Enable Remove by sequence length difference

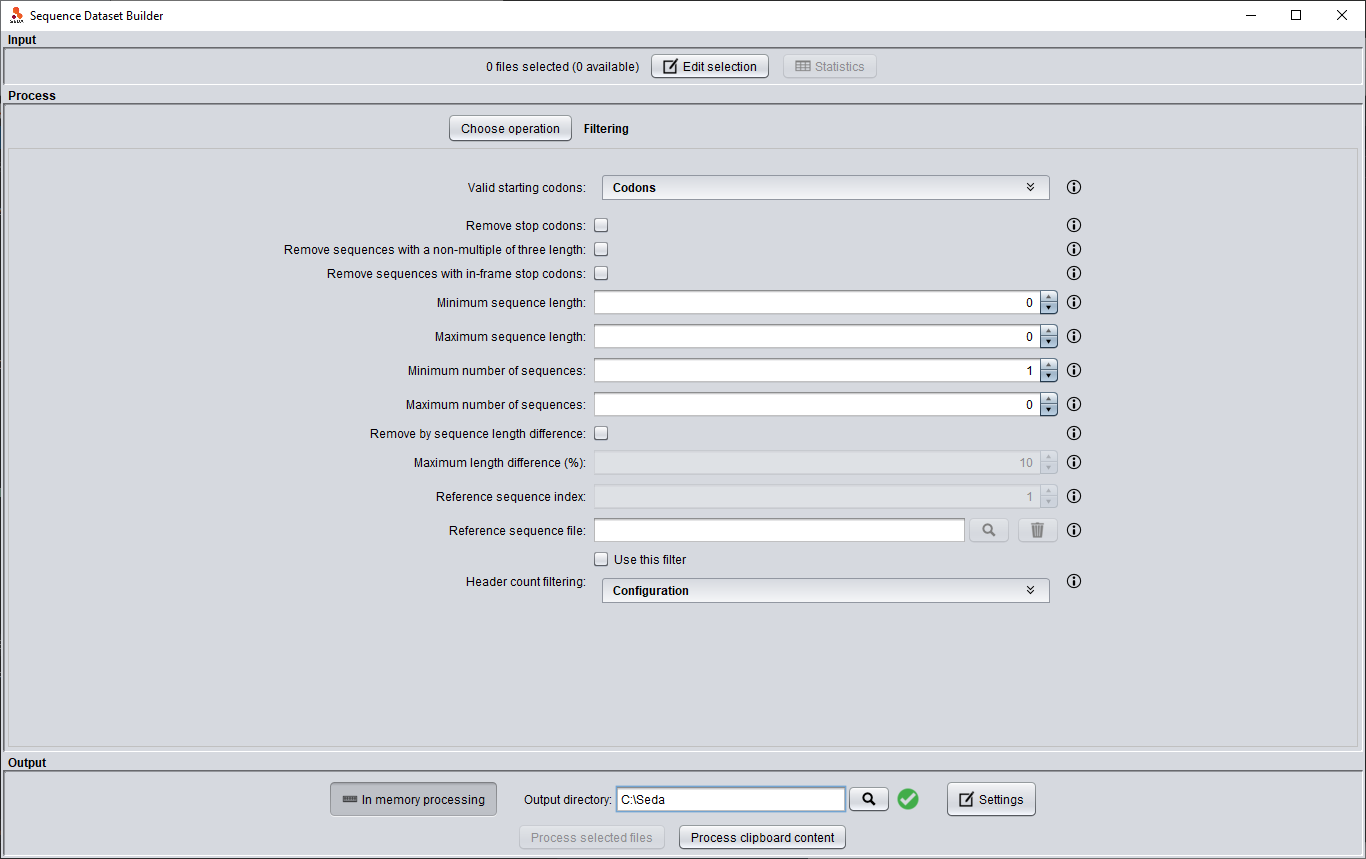tap(601, 433)
